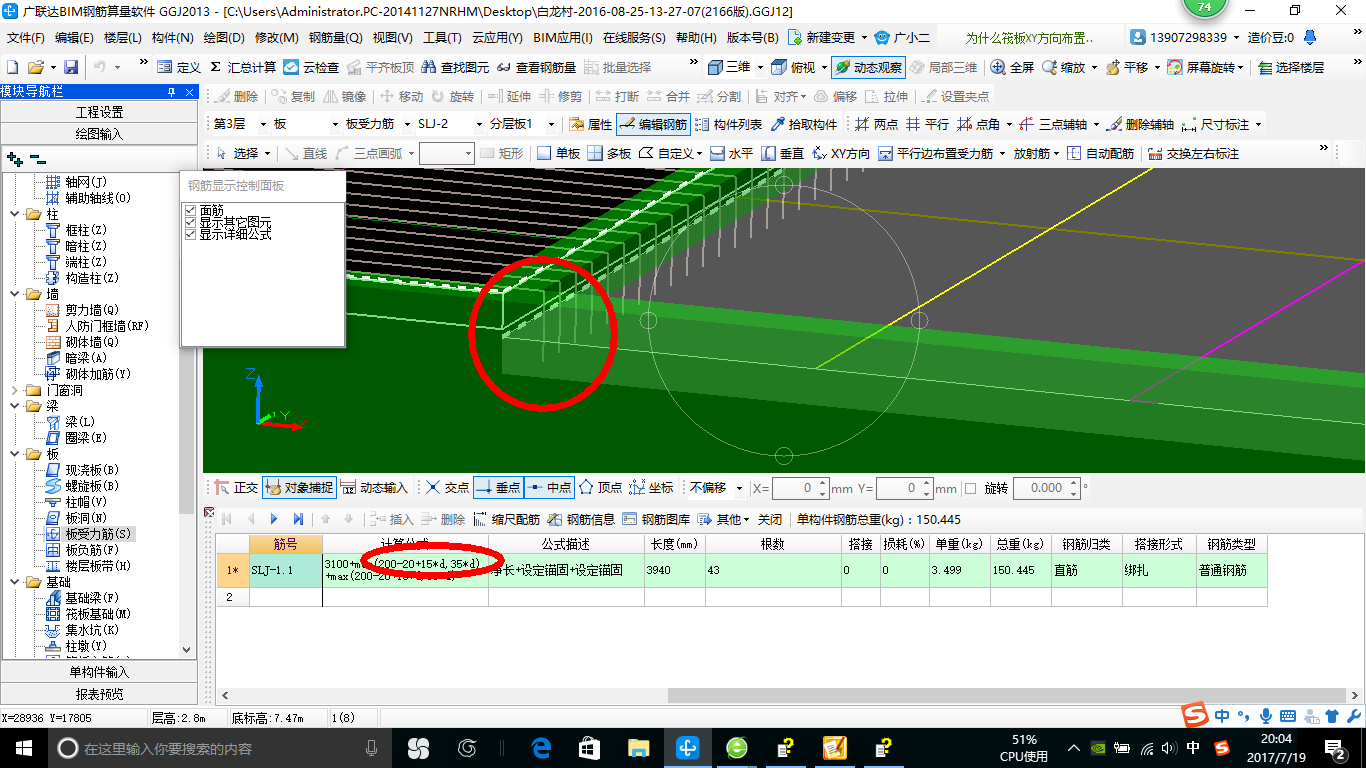This screenshot has height=768, width=1366.
Task: Select XY方向 layout tool
Action: coord(840,153)
